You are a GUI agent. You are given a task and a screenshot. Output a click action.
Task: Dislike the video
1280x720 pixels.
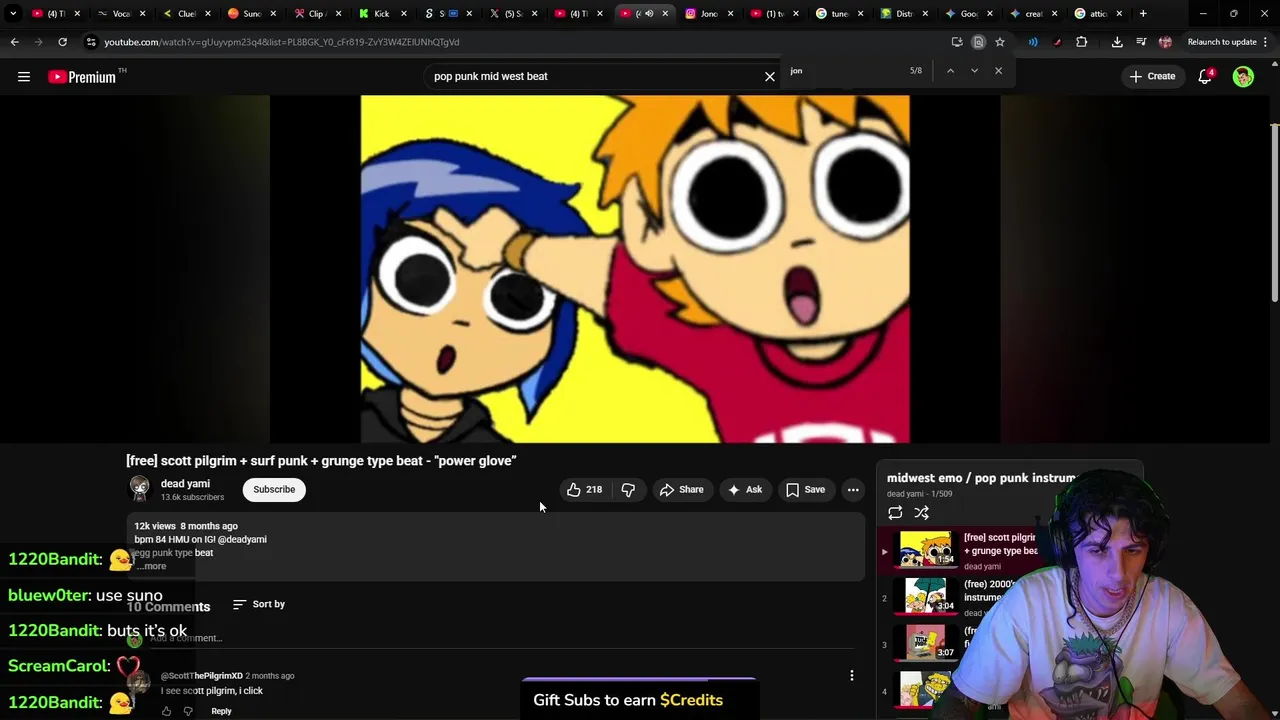click(x=628, y=489)
